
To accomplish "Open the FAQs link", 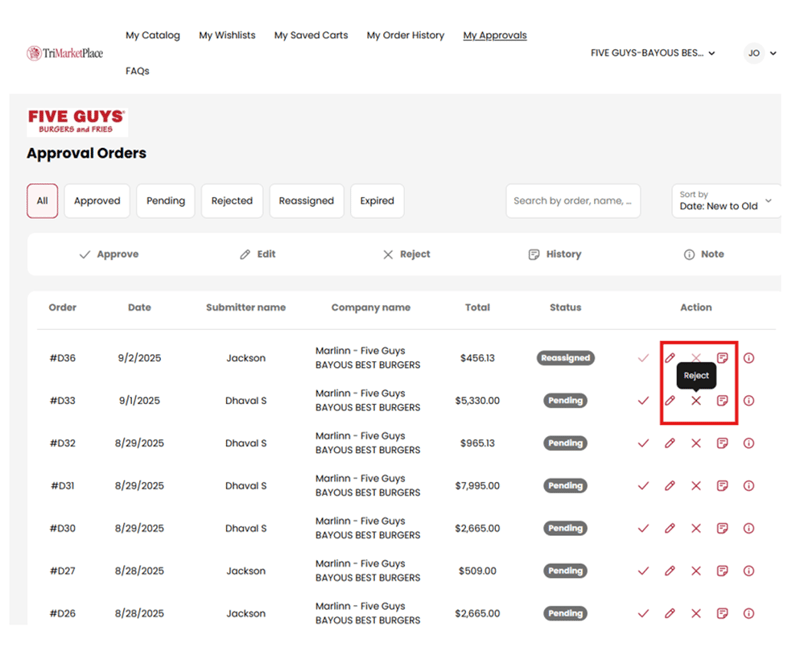I will 138,71.
